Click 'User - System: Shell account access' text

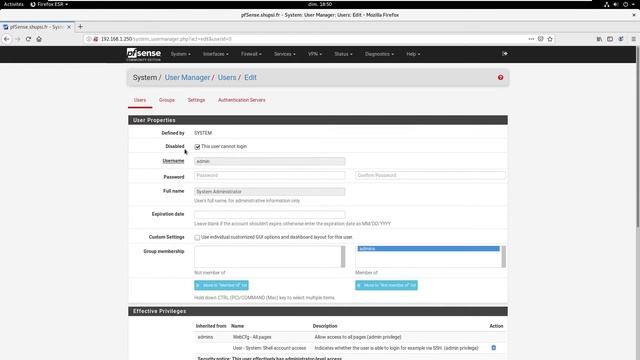(x=269, y=348)
